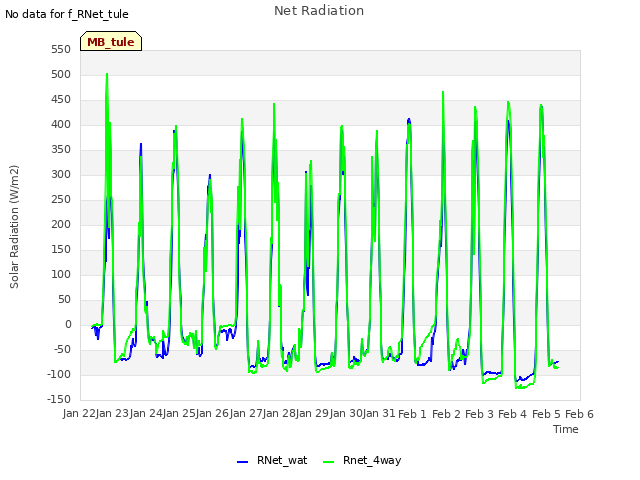Click the Jan 26 x-axis tick label

[x=212, y=413]
